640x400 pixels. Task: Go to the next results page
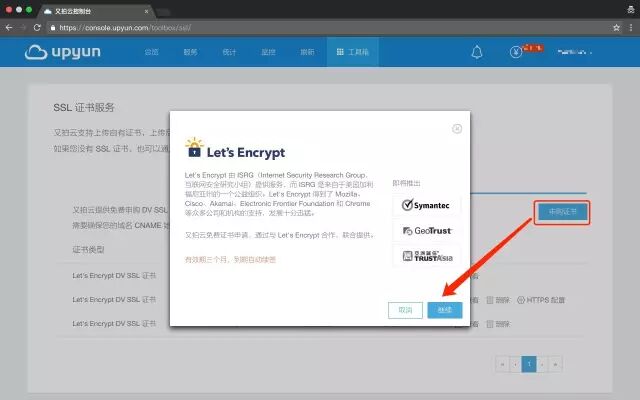(x=542, y=364)
